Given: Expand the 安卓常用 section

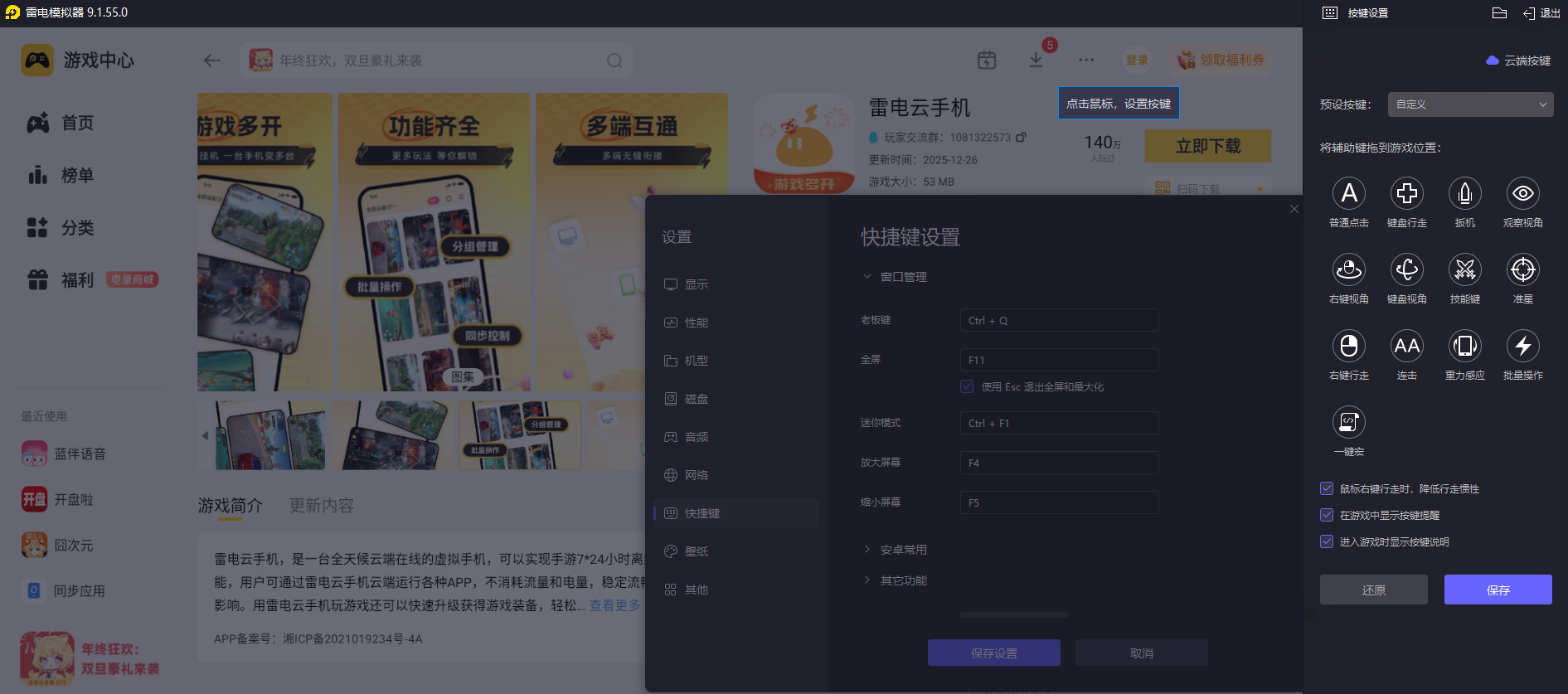Looking at the screenshot, I should [x=896, y=550].
